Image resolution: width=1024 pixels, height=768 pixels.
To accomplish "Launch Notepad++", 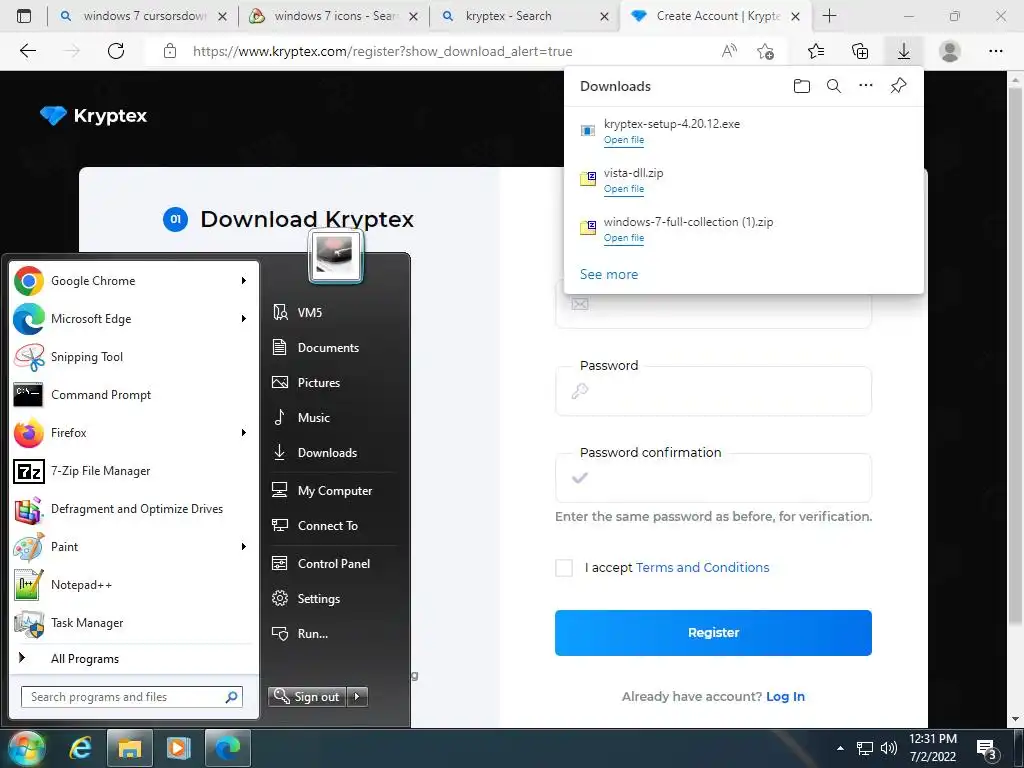I will coord(134,584).
